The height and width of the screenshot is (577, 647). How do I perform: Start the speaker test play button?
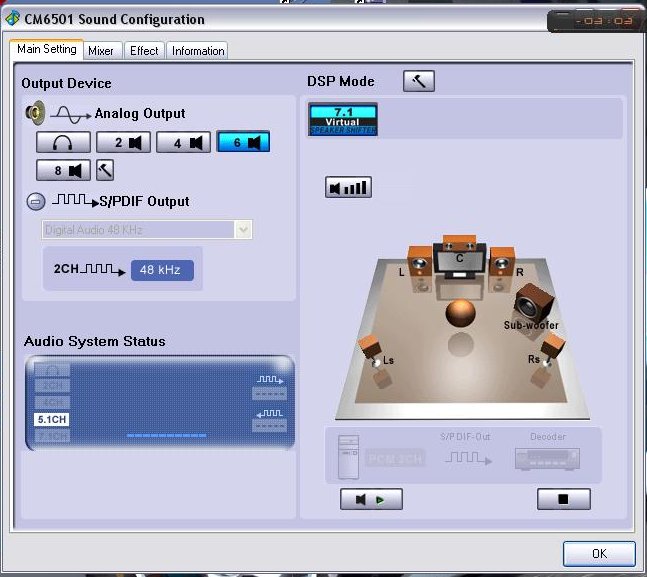(371, 499)
